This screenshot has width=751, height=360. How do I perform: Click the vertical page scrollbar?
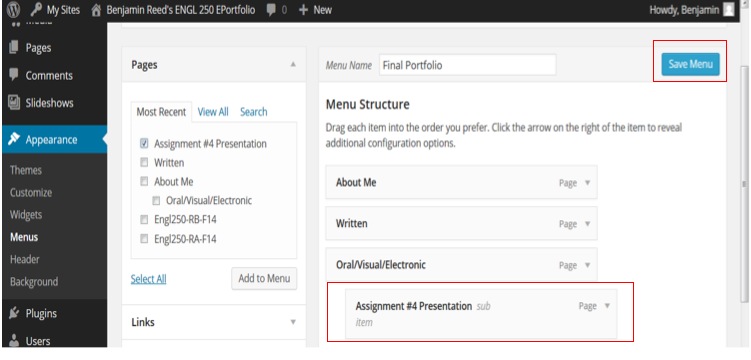point(744,184)
